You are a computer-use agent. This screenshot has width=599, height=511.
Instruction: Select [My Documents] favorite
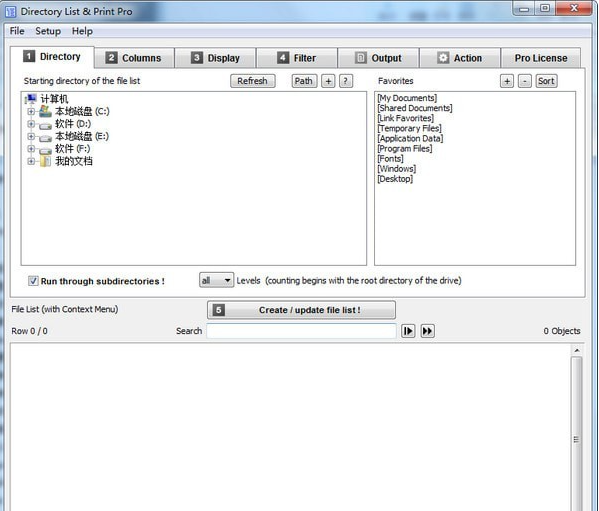point(407,98)
